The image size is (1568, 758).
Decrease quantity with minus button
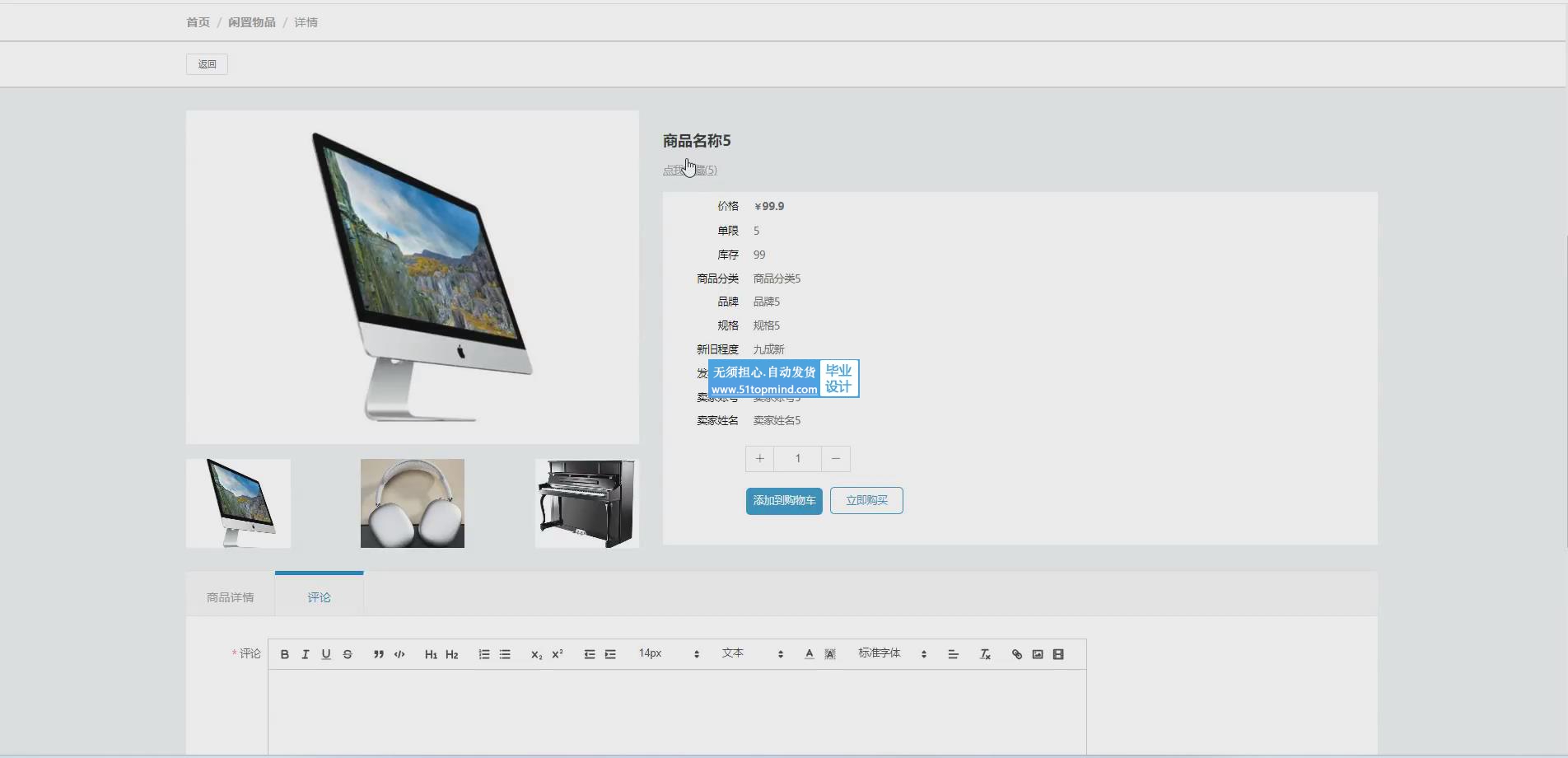(x=836, y=459)
